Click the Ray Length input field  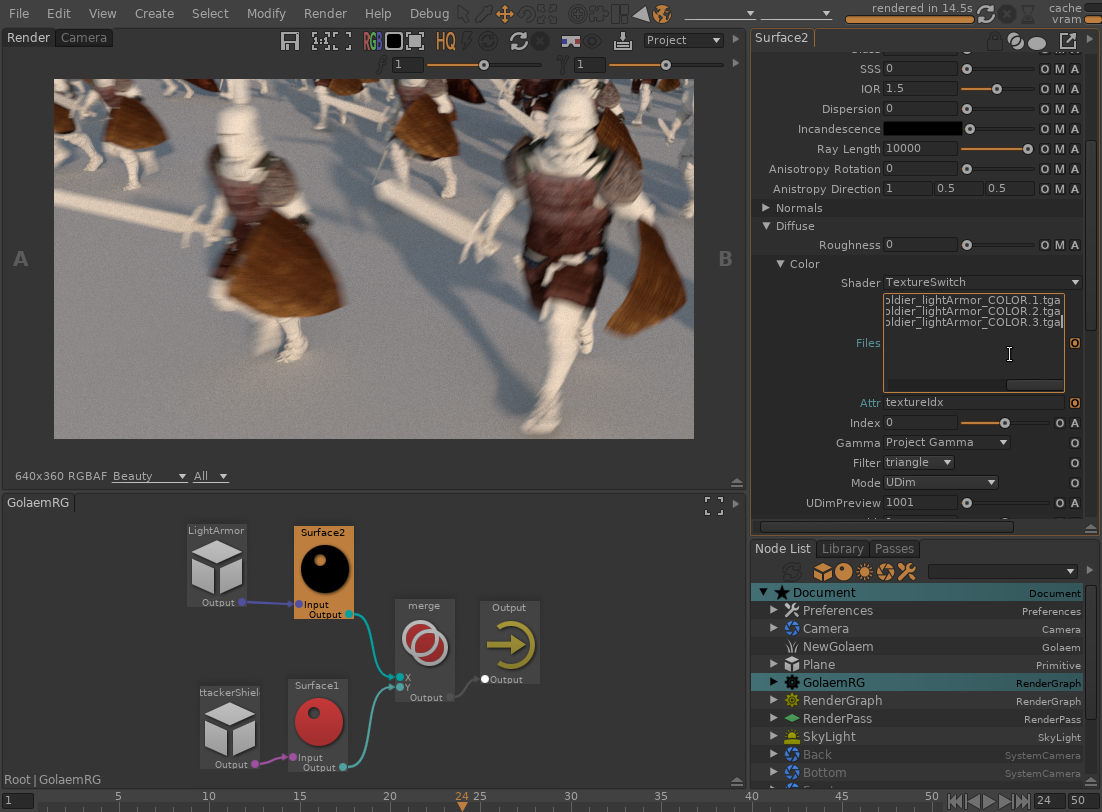[x=920, y=149]
